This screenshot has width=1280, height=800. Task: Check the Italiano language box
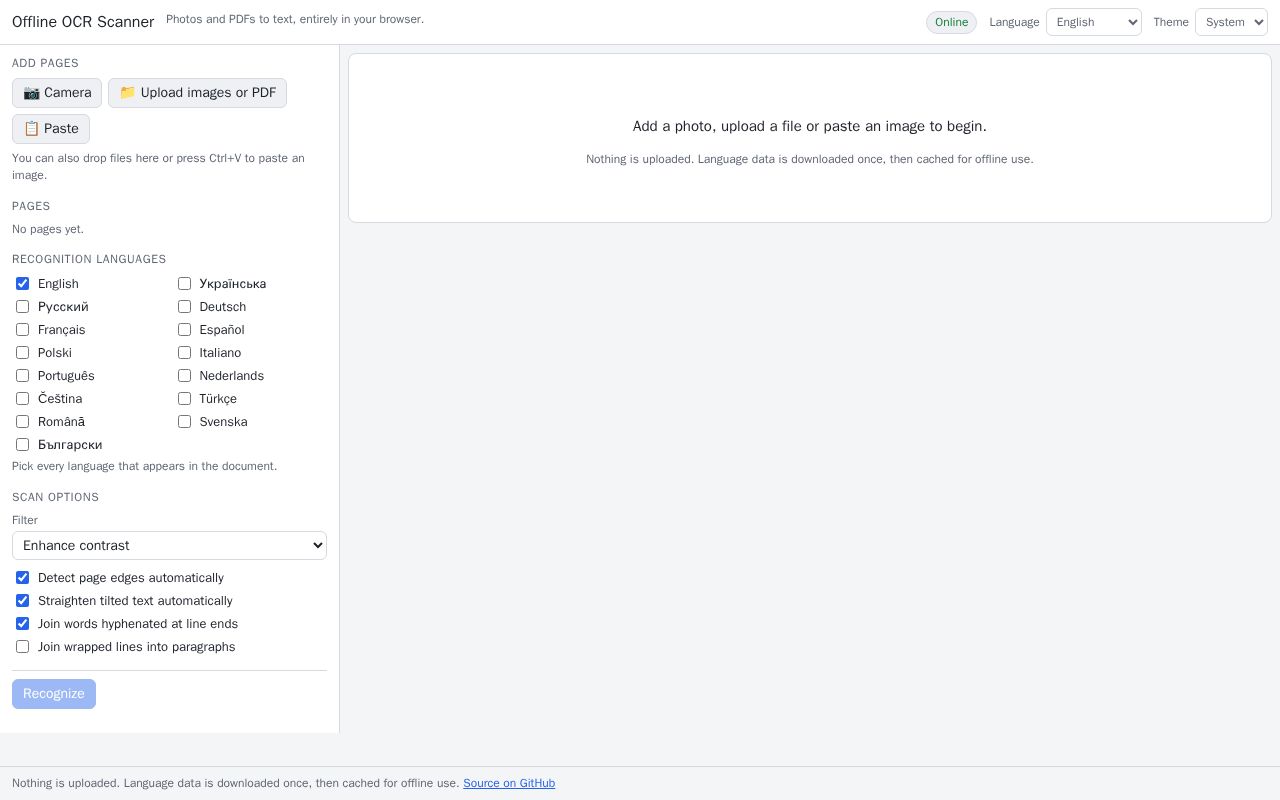tap(184, 353)
